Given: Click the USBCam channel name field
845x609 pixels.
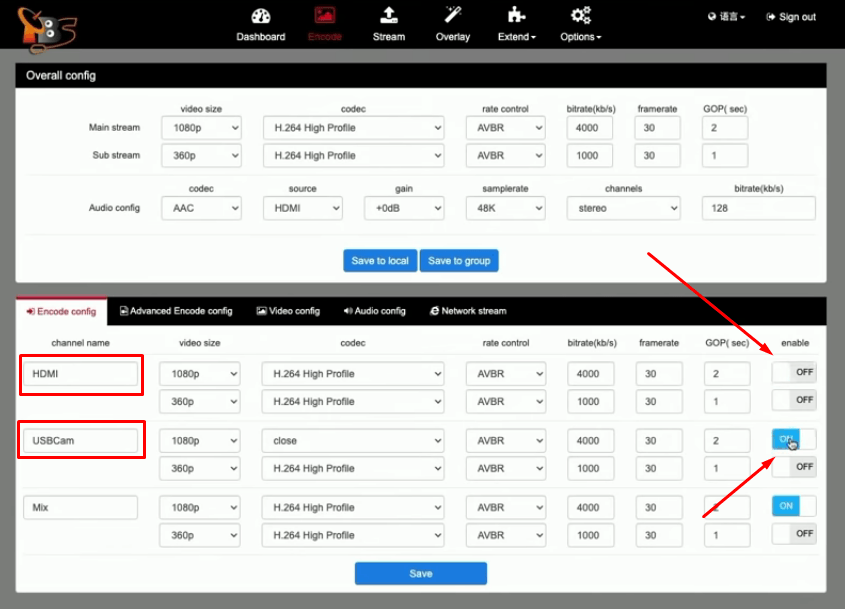Looking at the screenshot, I should tap(80, 441).
